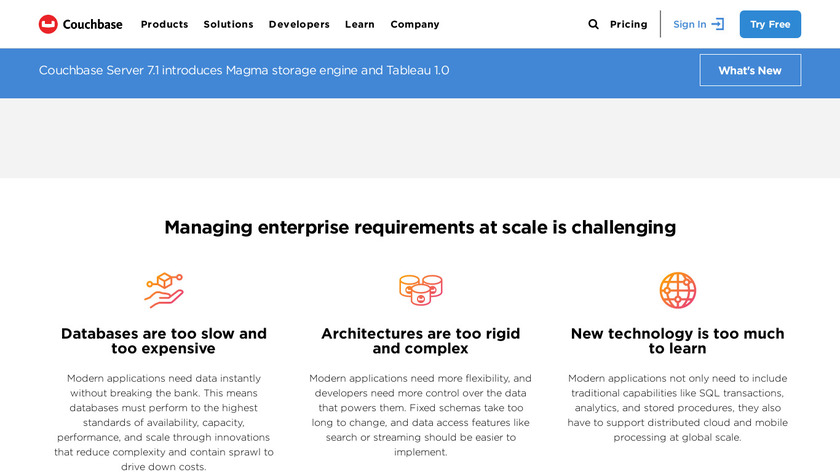Click the Couchbase wordmark text
The image size is (840, 472).
(94, 24)
